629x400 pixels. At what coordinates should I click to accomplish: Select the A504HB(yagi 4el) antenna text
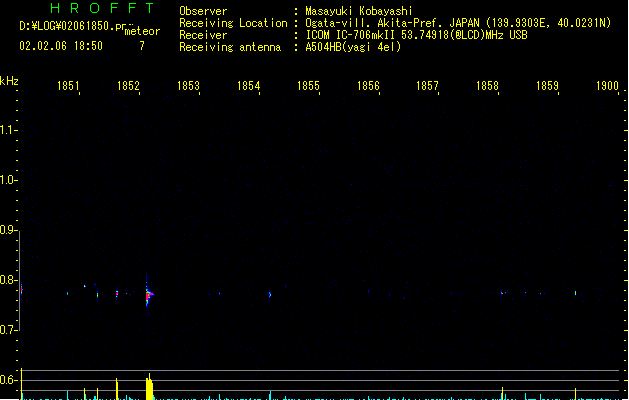click(353, 47)
